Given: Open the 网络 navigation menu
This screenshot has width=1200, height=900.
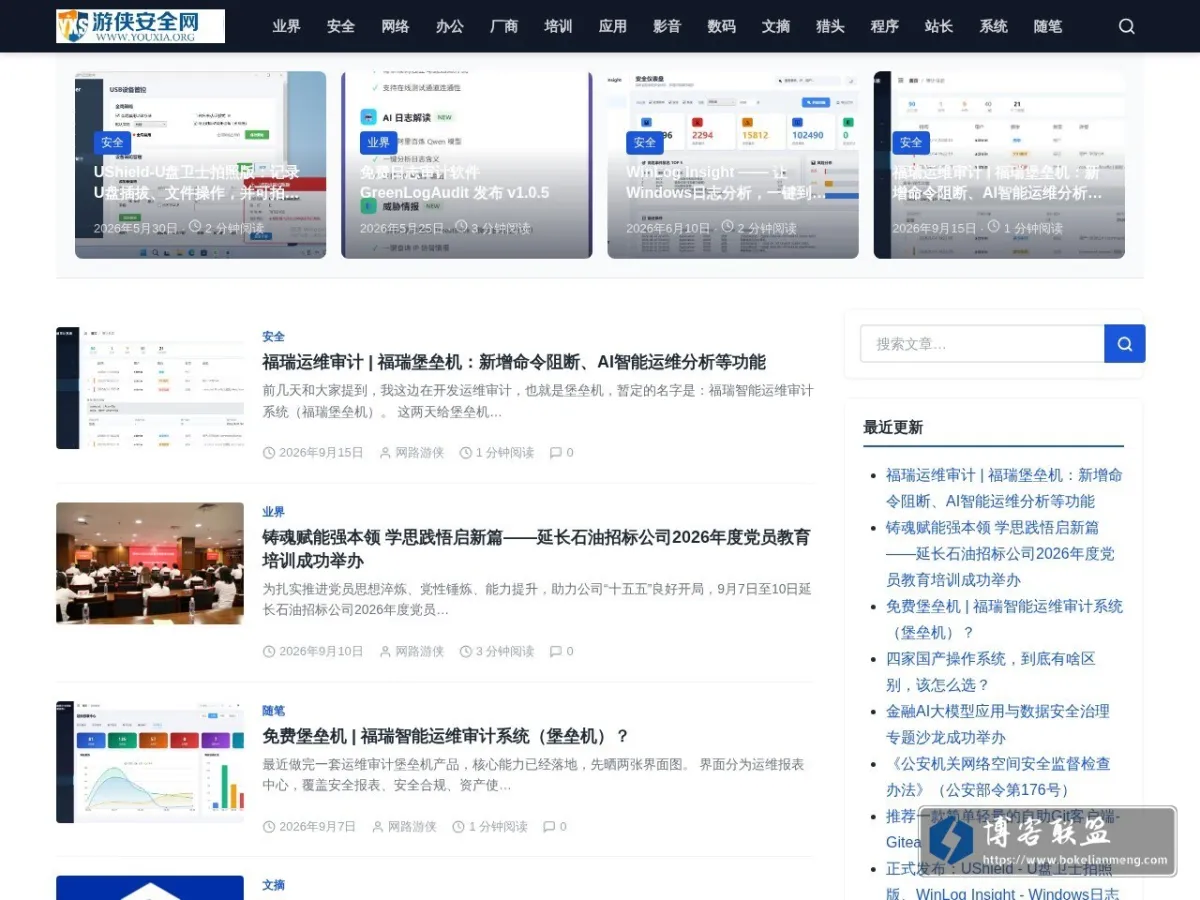Looking at the screenshot, I should point(395,26).
